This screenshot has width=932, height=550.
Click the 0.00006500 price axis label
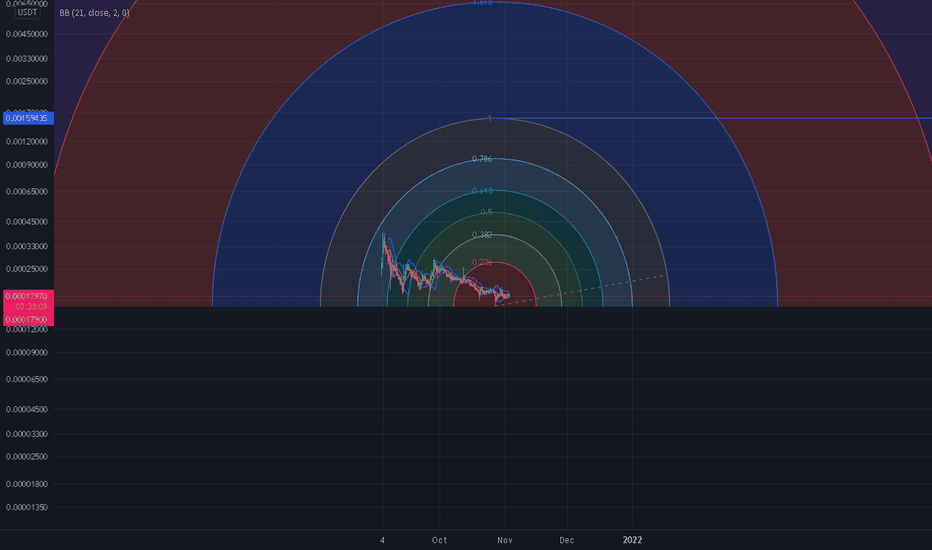(x=27, y=379)
